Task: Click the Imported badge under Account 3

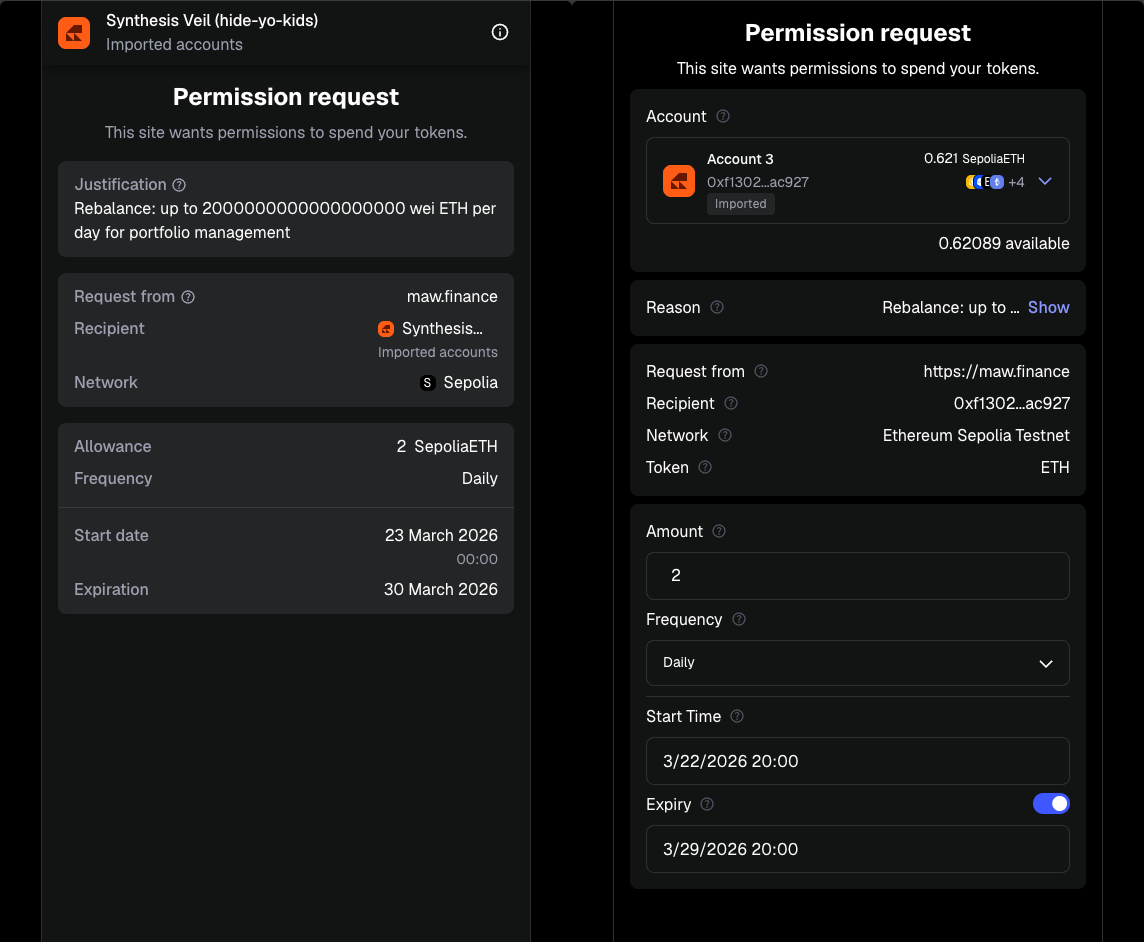Action: pos(741,204)
